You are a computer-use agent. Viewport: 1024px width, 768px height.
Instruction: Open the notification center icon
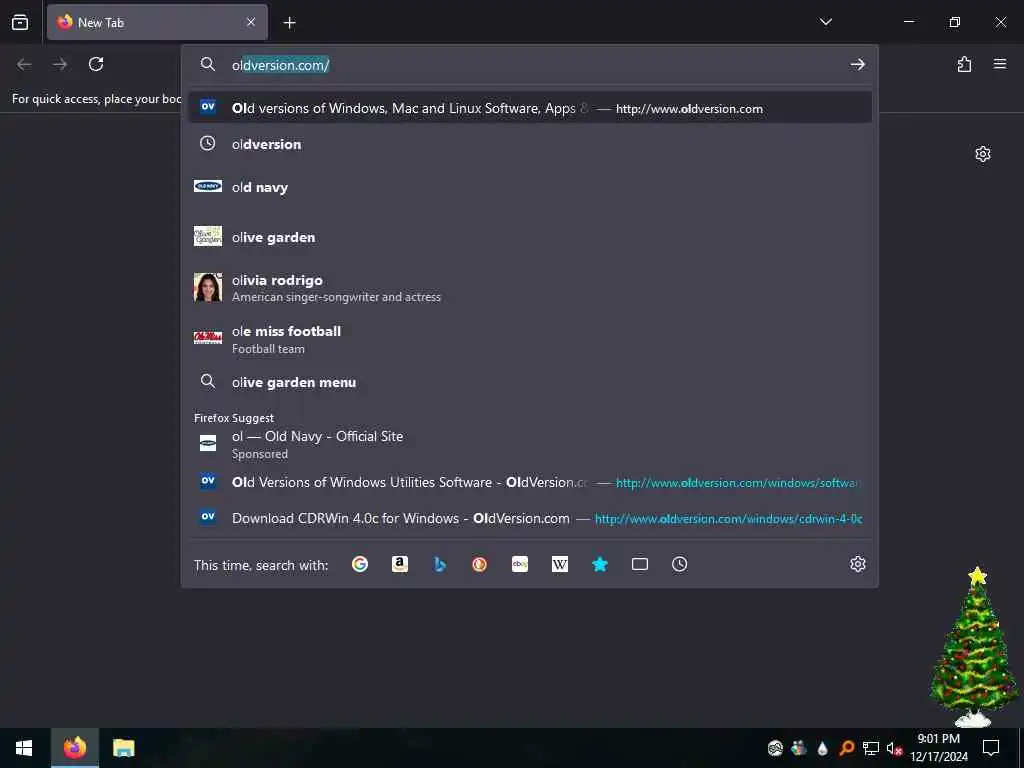pos(991,748)
